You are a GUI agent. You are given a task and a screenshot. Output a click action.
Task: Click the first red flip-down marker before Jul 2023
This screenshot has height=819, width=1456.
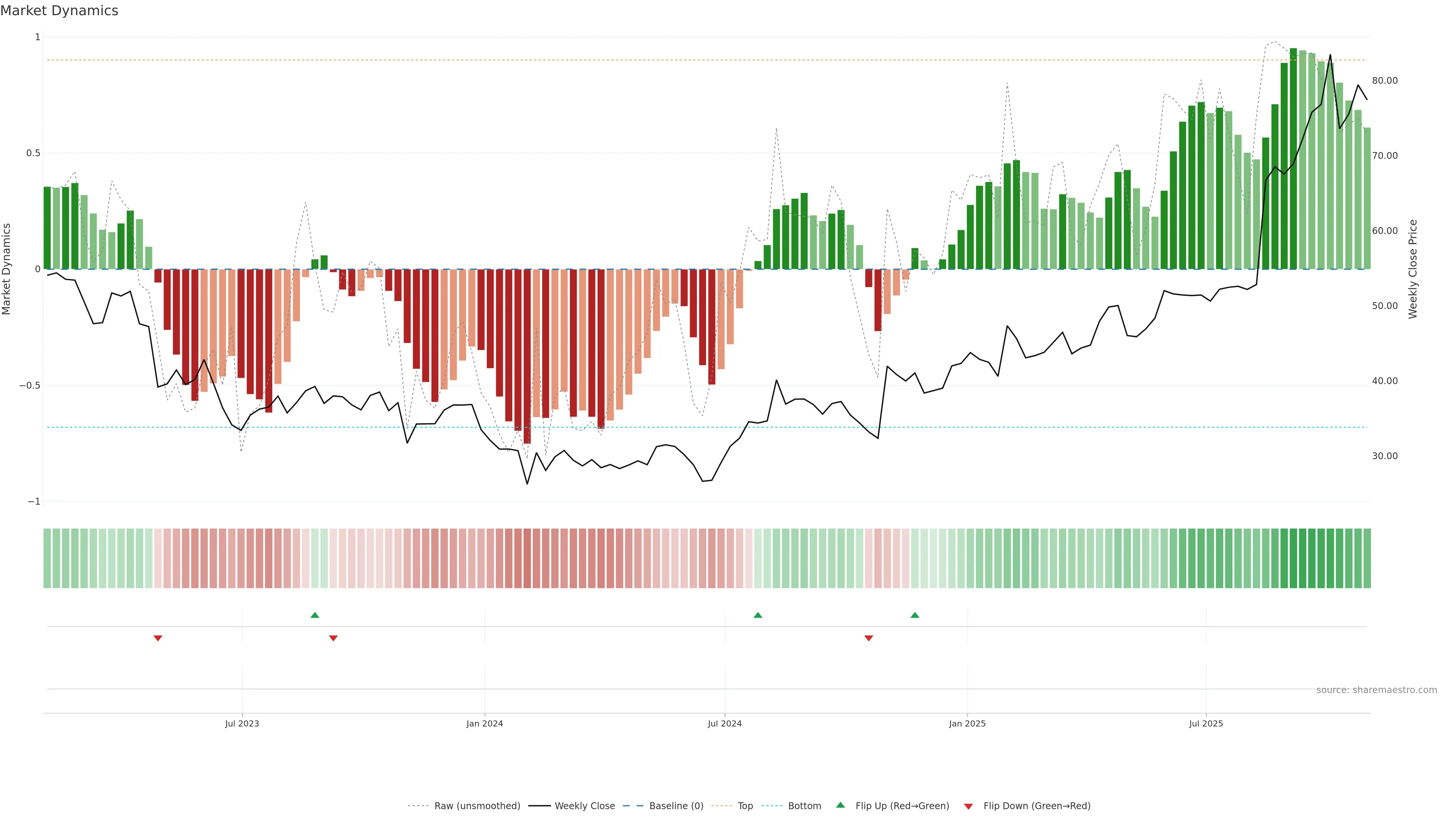(158, 638)
